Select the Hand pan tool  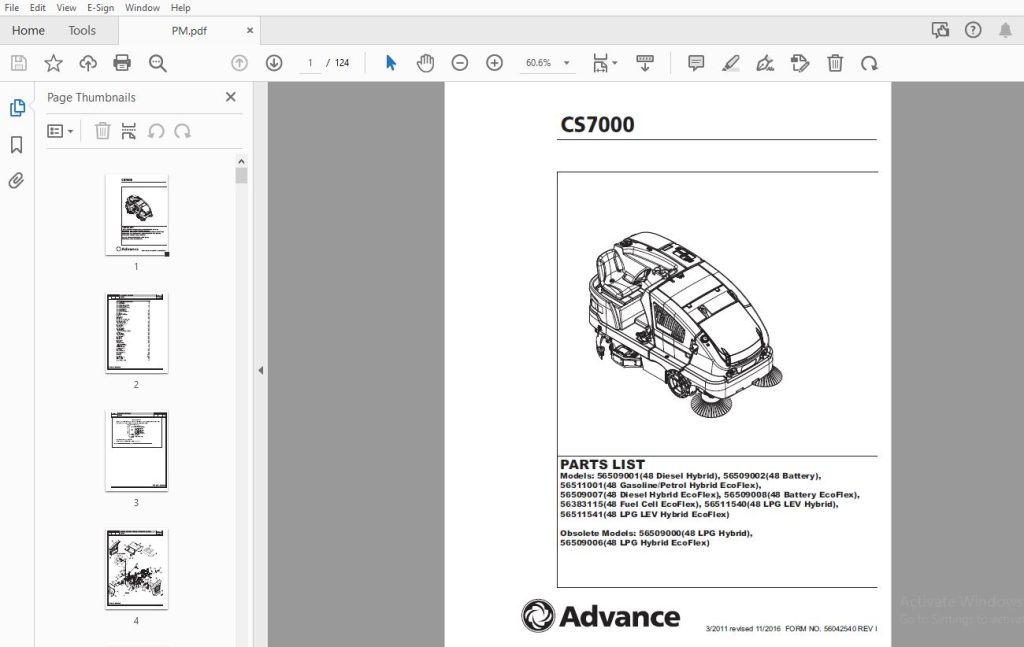425,63
